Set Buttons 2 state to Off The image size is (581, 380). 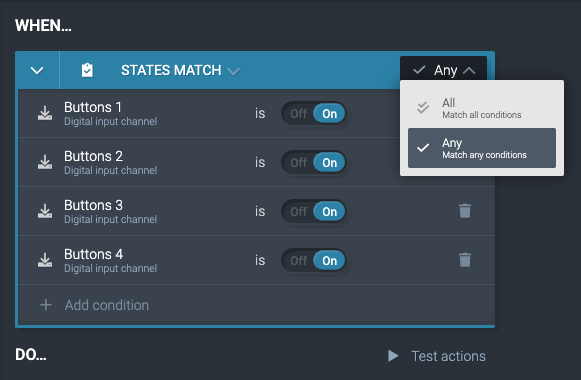tap(298, 162)
